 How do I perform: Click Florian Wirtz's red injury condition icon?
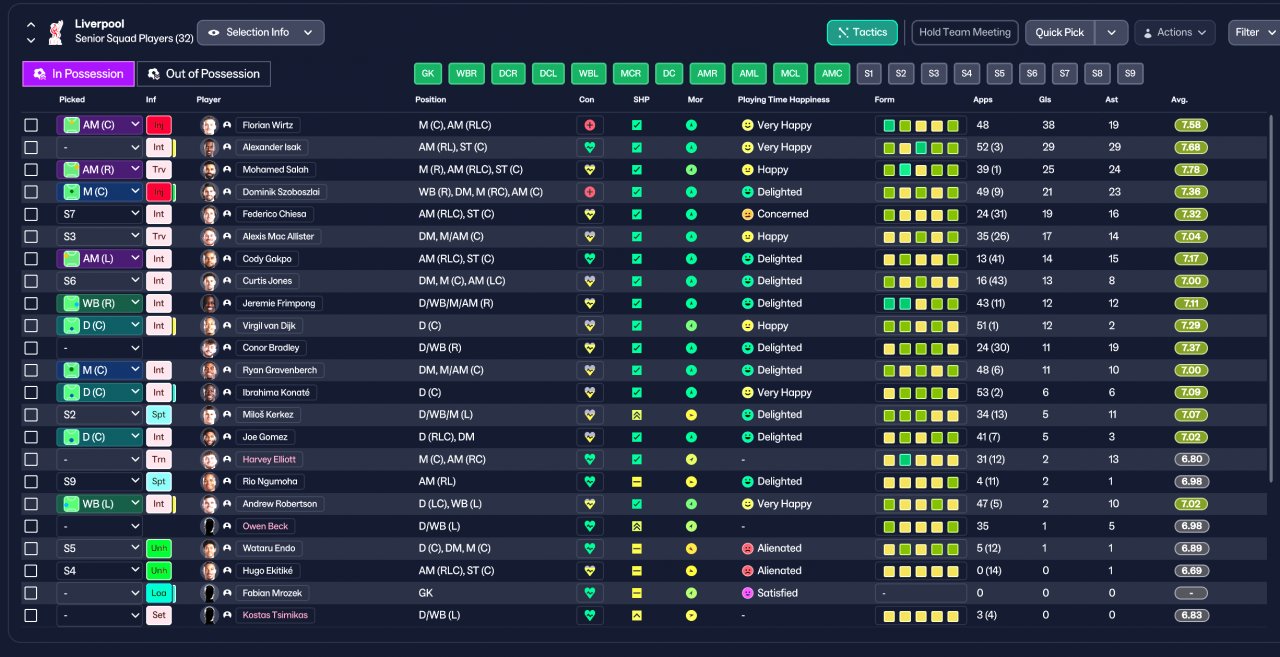[x=590, y=125]
